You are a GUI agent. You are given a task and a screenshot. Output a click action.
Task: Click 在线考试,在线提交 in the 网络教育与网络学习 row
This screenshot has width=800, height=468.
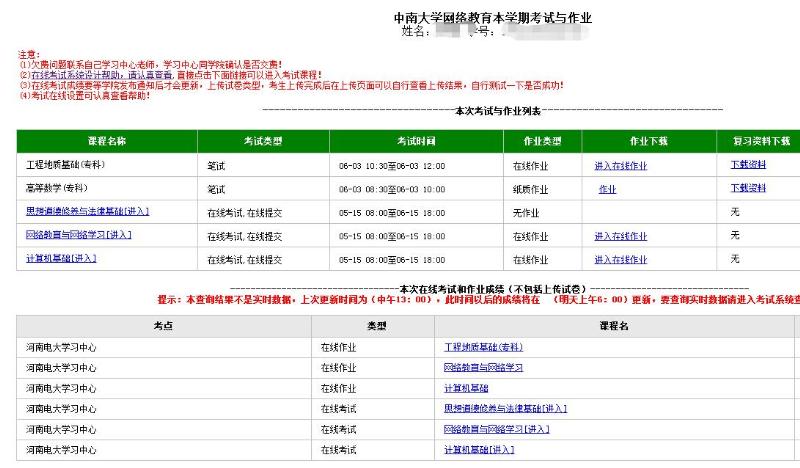click(244, 236)
